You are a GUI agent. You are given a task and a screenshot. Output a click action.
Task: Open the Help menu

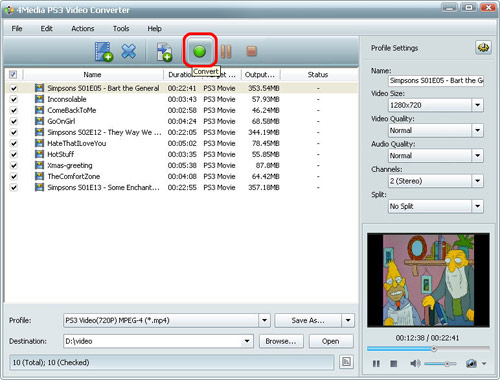[154, 29]
